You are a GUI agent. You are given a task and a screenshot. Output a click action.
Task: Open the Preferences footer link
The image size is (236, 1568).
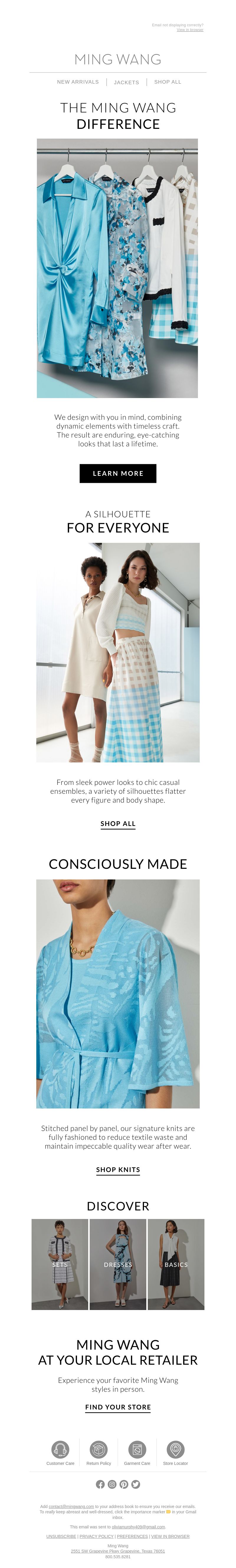tap(132, 1536)
